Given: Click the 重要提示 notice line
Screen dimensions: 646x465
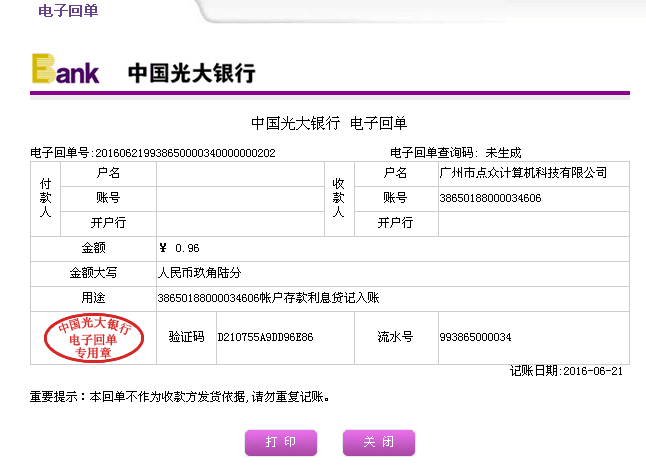Looking at the screenshot, I should 180,397.
